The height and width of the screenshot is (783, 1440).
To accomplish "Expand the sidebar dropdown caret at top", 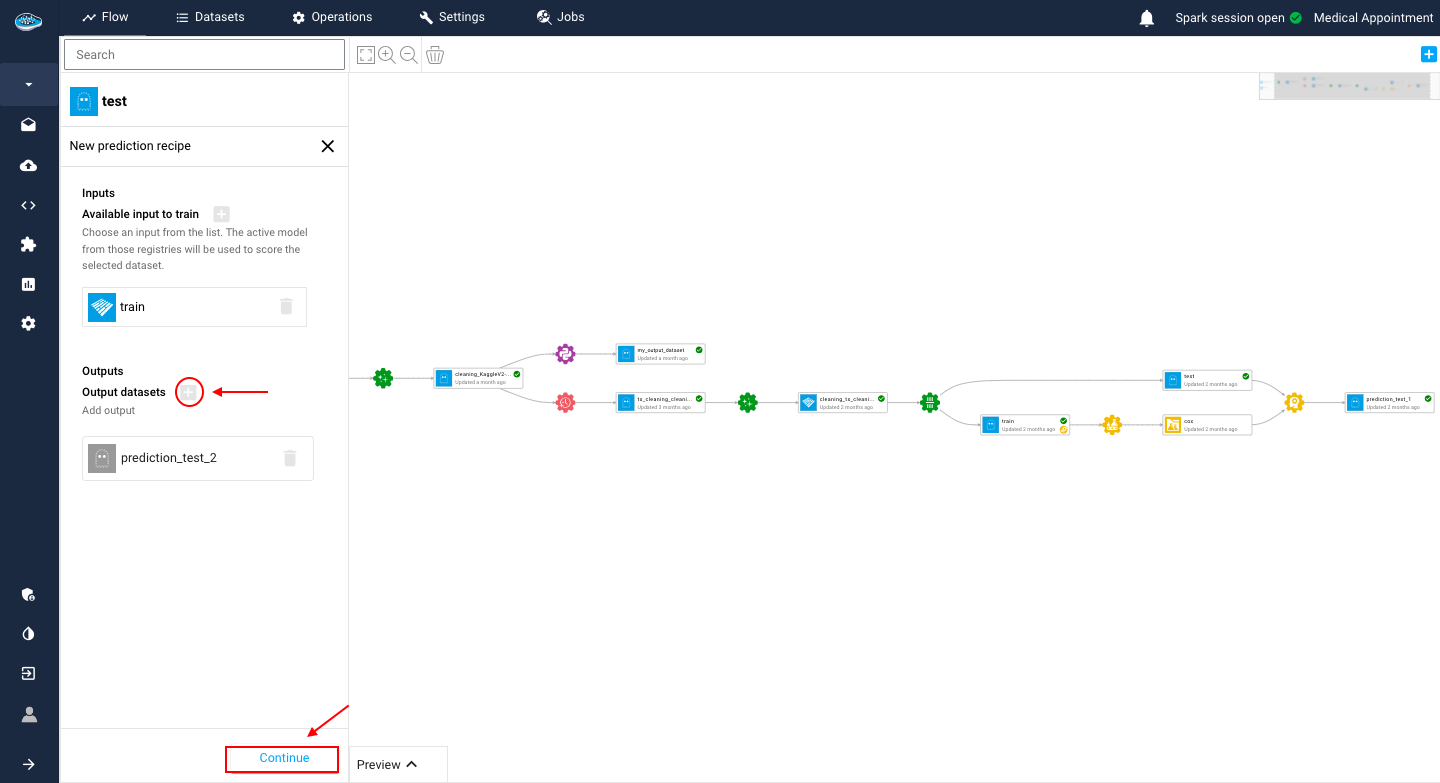I will click(29, 85).
